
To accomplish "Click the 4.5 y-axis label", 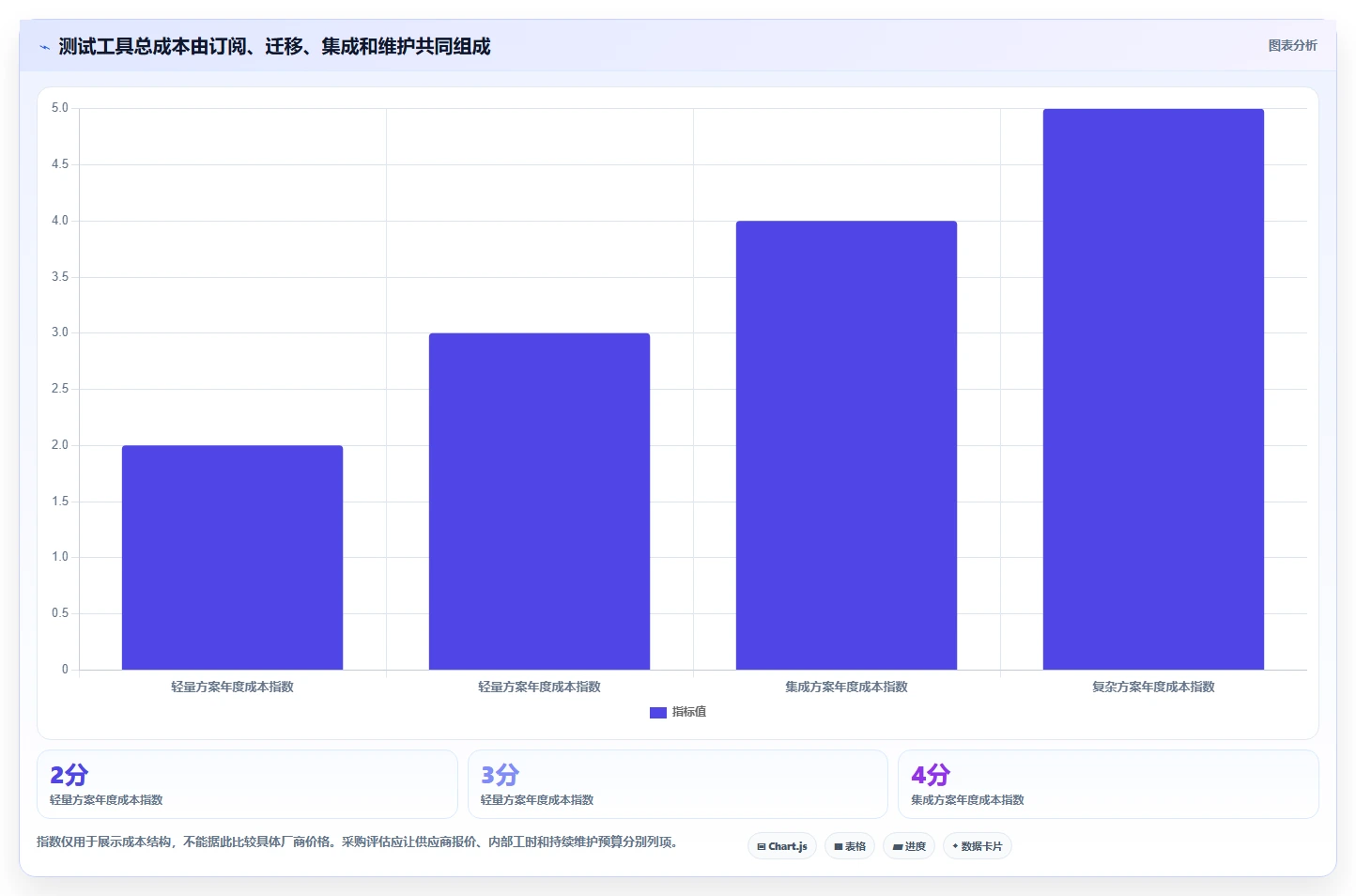I will (60, 164).
